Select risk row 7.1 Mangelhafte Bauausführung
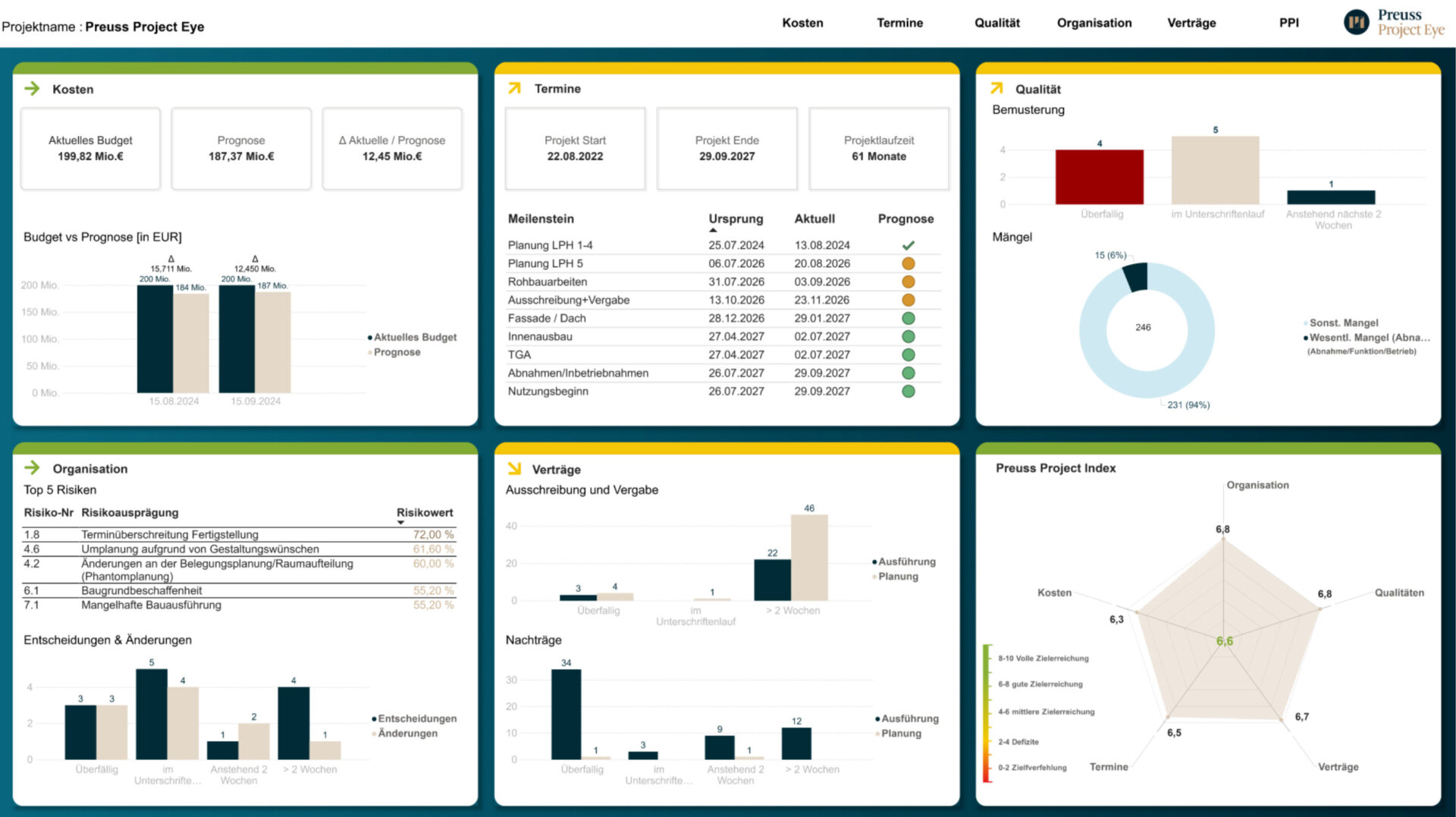The height and width of the screenshot is (817, 1456). [x=239, y=605]
